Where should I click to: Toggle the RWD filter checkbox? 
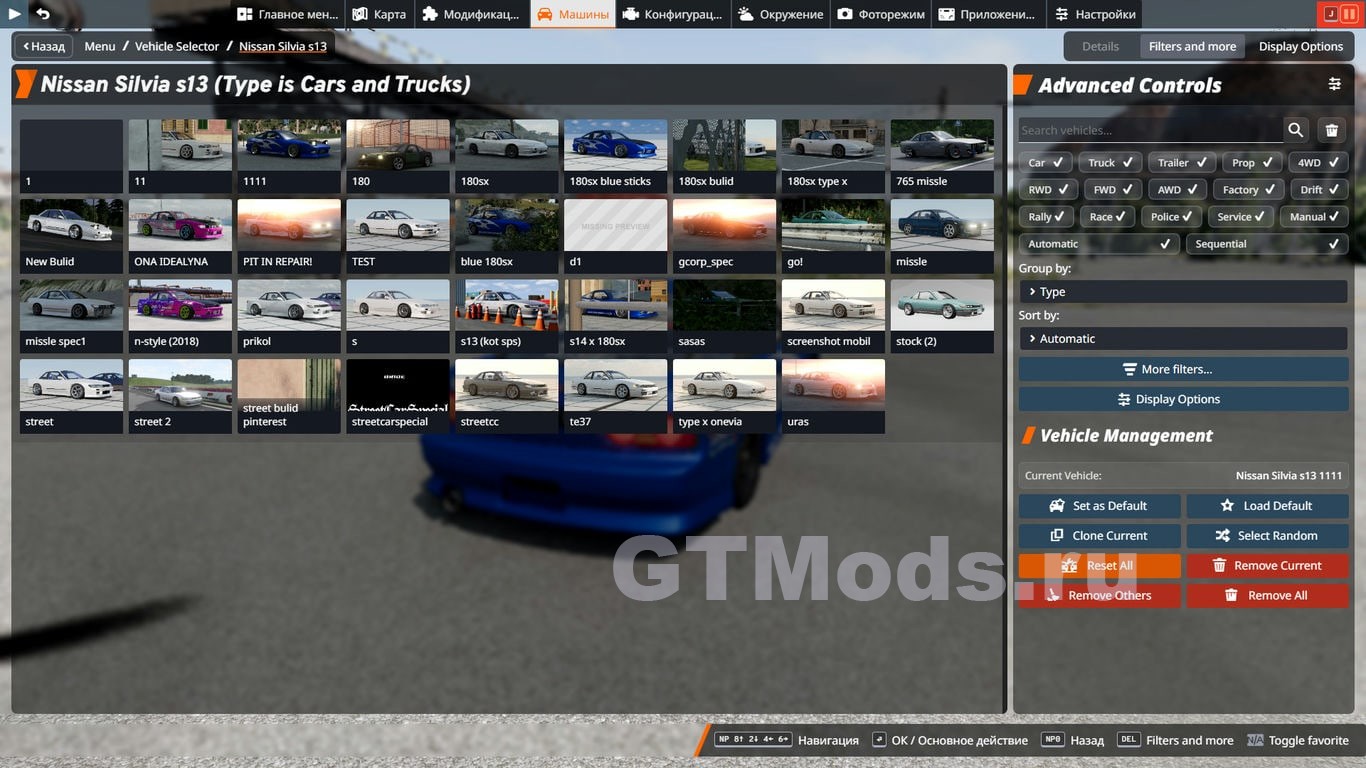pyautogui.click(x=1048, y=189)
